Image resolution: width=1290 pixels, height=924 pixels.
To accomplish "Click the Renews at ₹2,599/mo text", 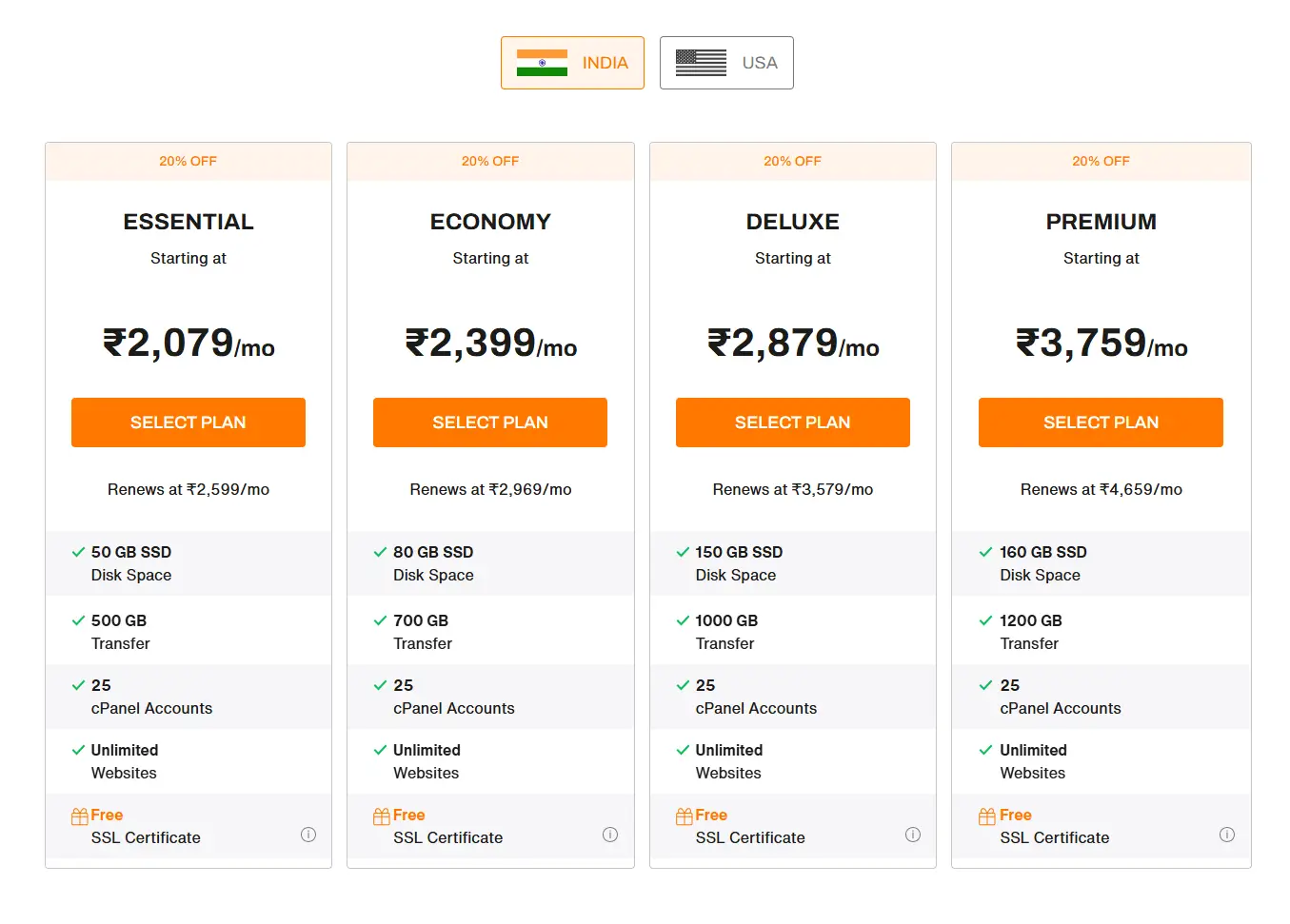I will point(188,489).
